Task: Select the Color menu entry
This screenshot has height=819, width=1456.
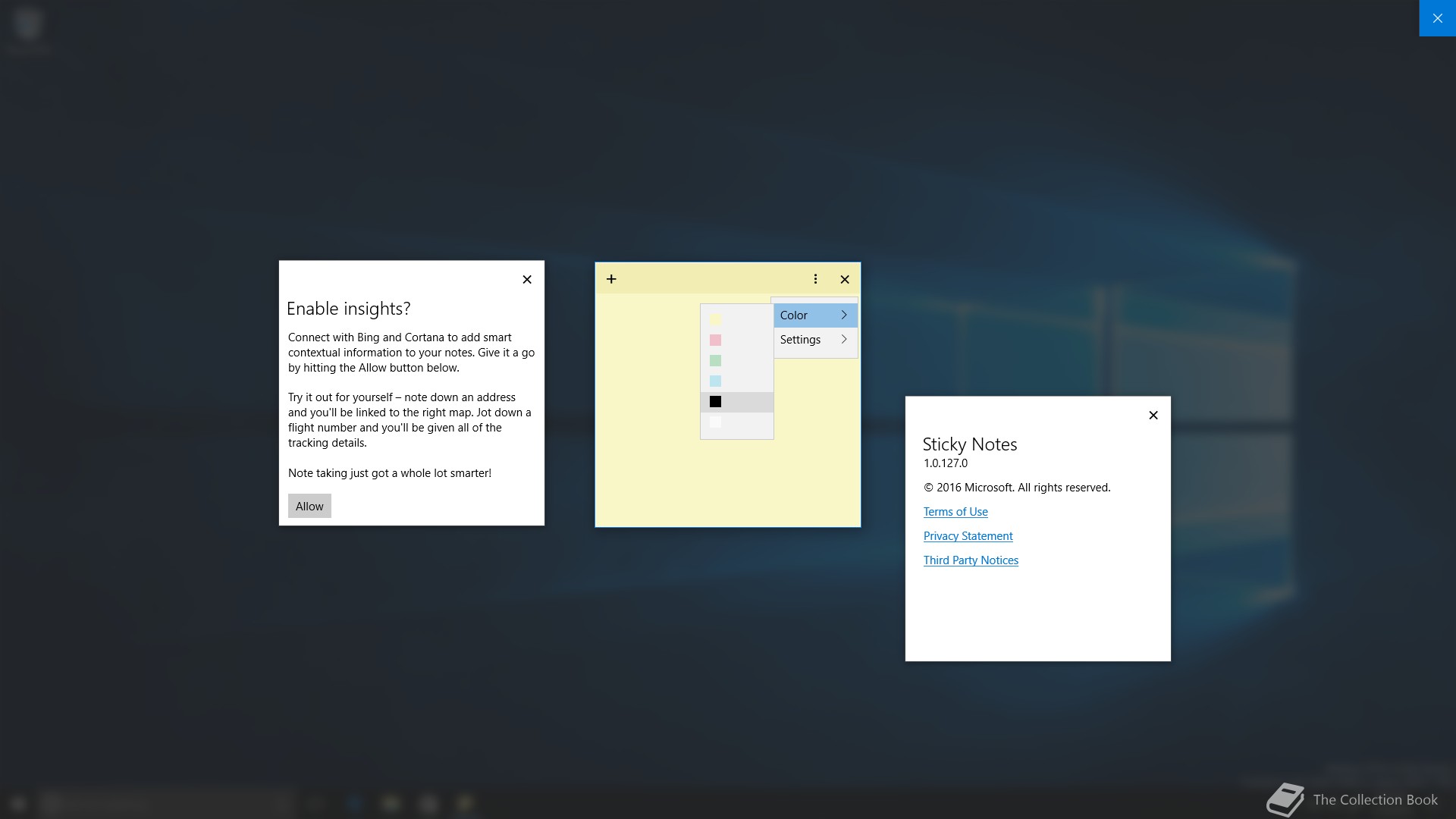Action: (815, 315)
